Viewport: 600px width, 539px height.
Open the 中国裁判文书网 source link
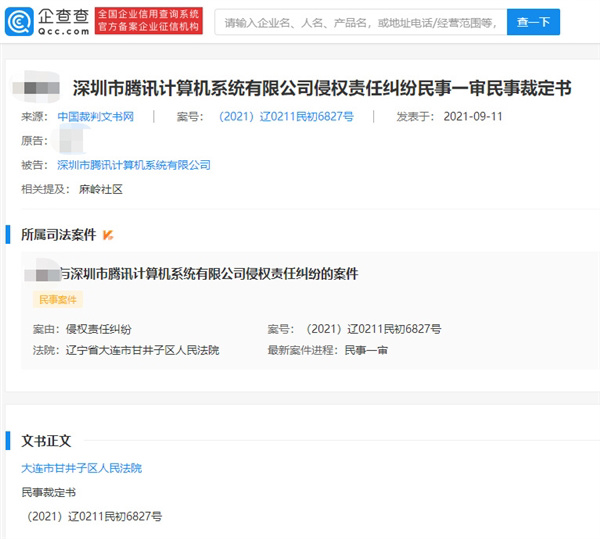(x=95, y=117)
